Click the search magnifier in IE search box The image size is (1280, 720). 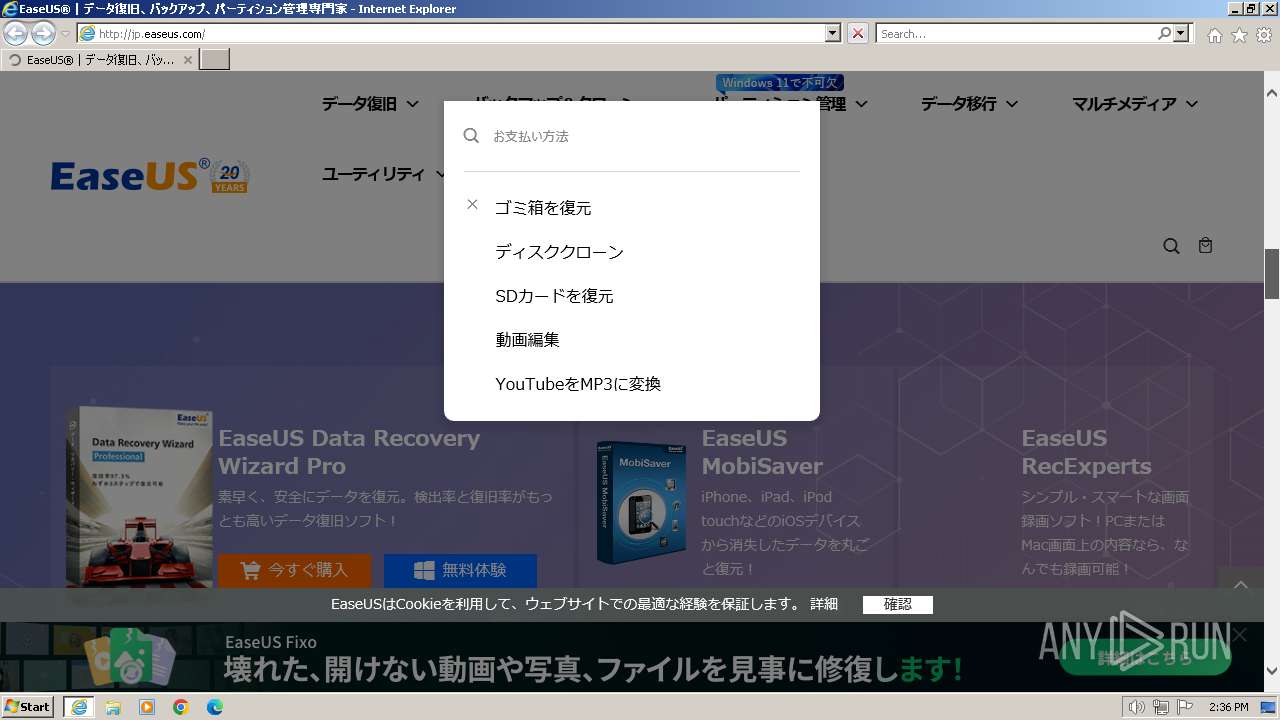[x=1164, y=34]
